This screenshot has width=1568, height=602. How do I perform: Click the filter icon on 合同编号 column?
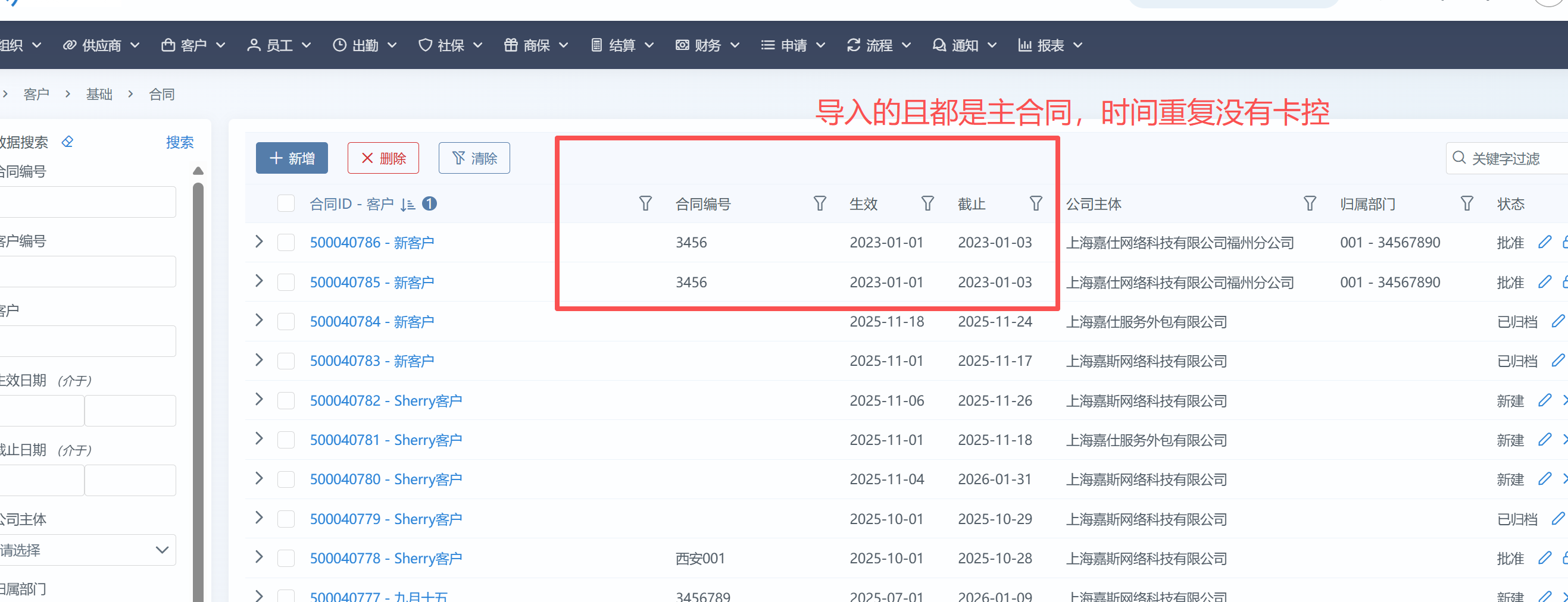point(819,203)
